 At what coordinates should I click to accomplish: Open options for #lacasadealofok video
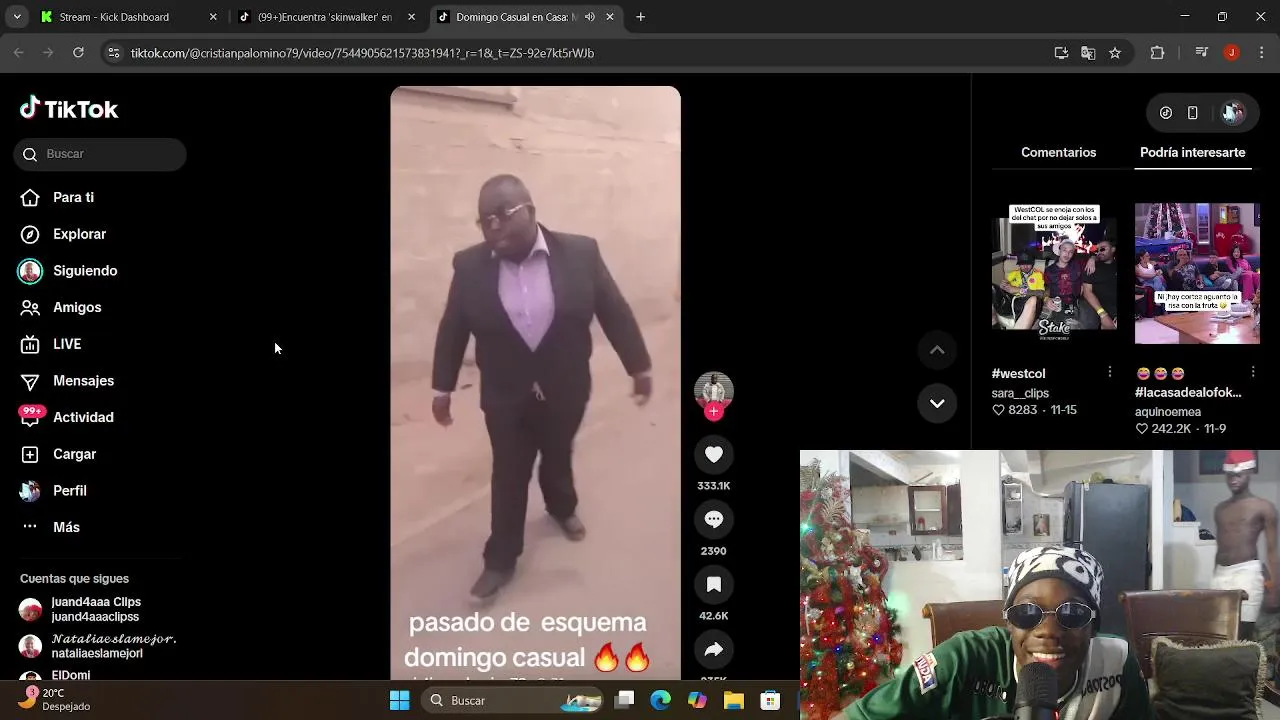click(1252, 372)
